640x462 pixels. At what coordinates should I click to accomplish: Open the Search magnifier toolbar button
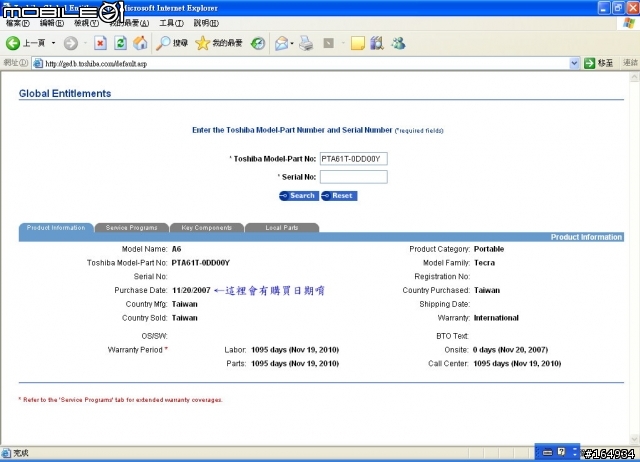pos(172,43)
